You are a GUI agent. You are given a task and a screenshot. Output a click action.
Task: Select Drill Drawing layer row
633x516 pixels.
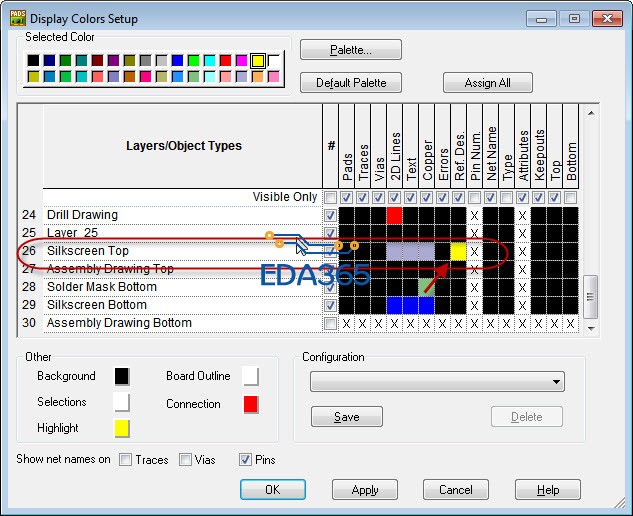pos(182,215)
